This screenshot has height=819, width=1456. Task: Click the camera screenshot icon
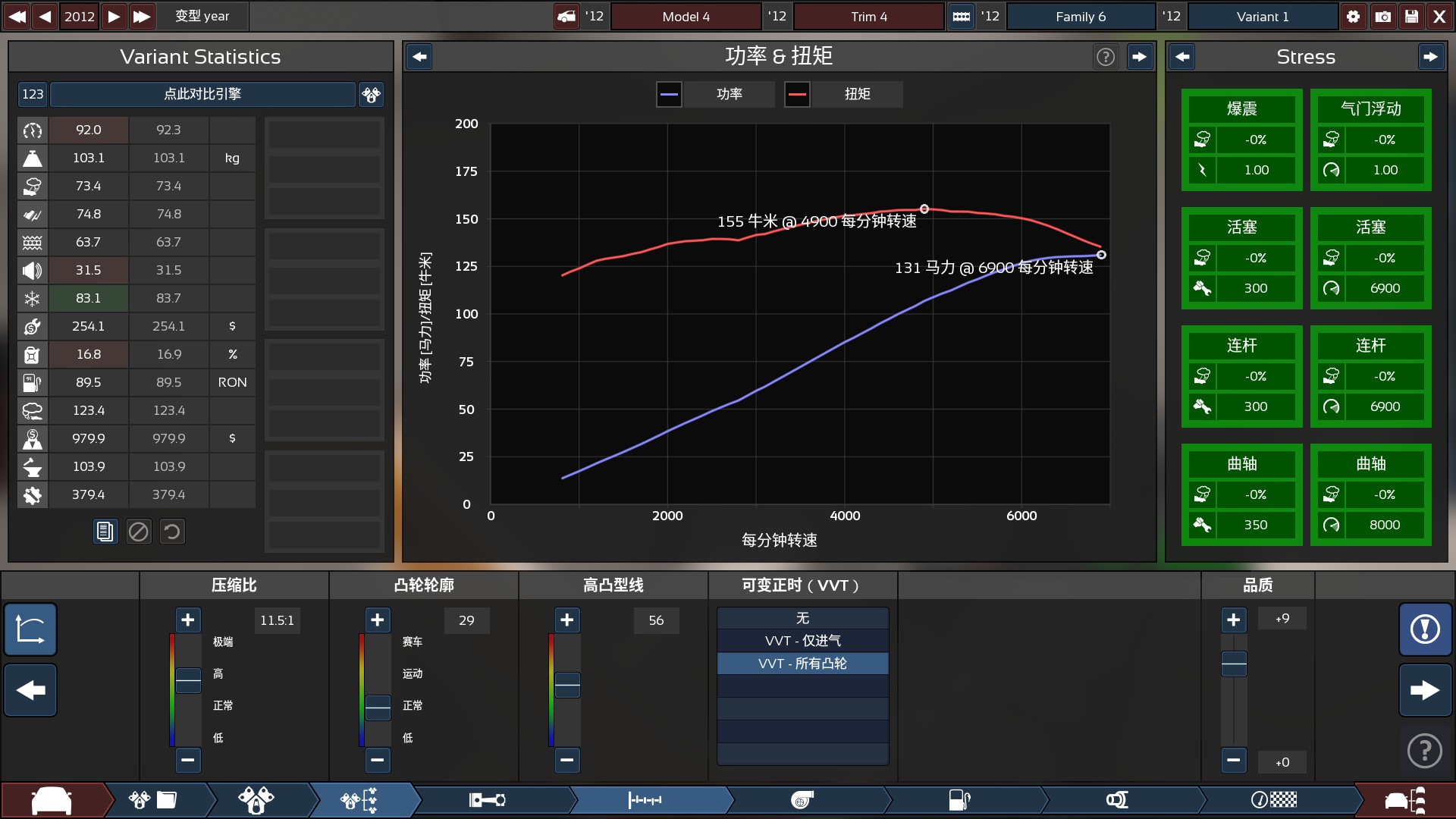(x=1382, y=16)
